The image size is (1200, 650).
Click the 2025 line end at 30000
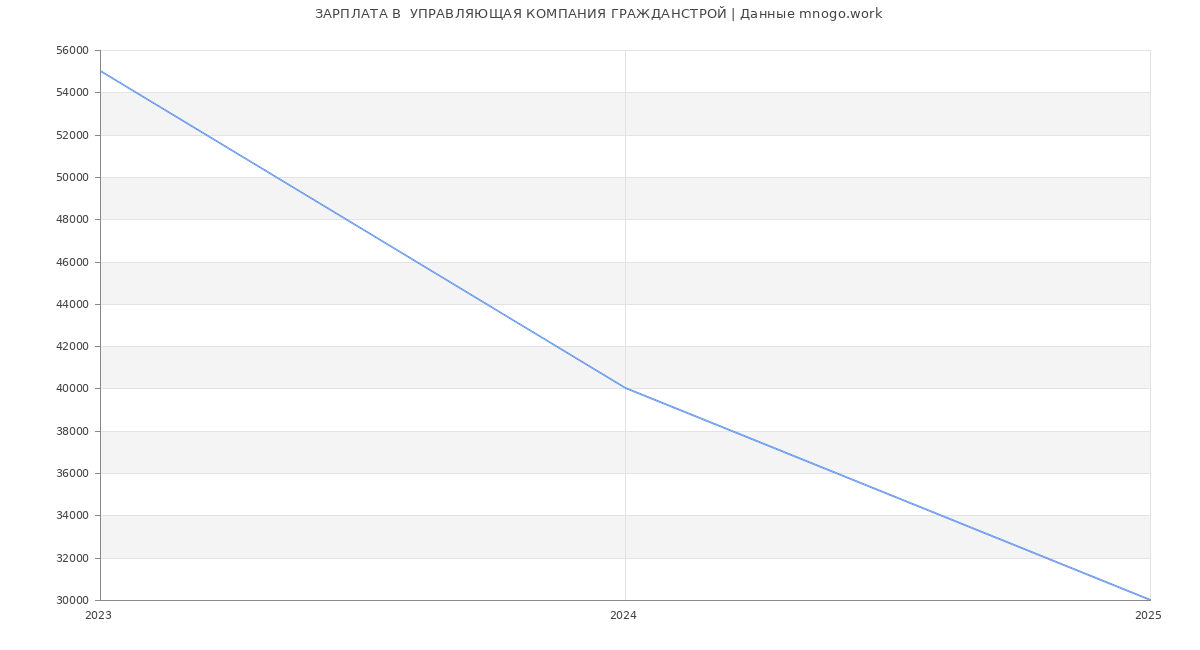tap(1149, 599)
